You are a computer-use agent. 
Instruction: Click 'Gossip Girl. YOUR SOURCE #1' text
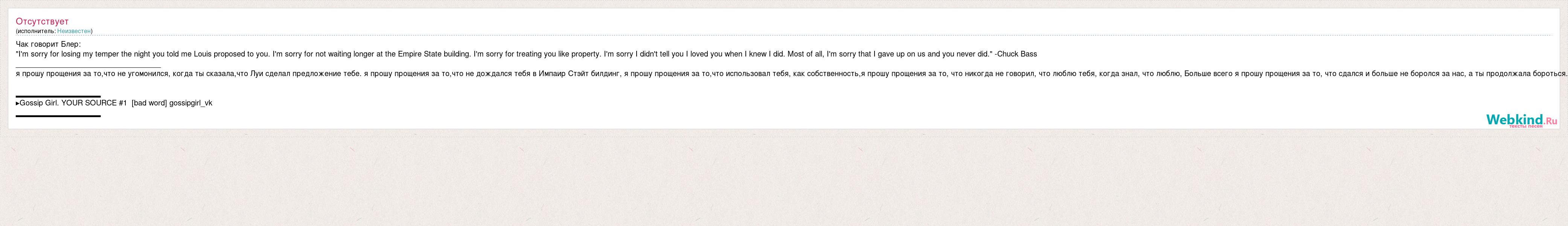pos(73,104)
